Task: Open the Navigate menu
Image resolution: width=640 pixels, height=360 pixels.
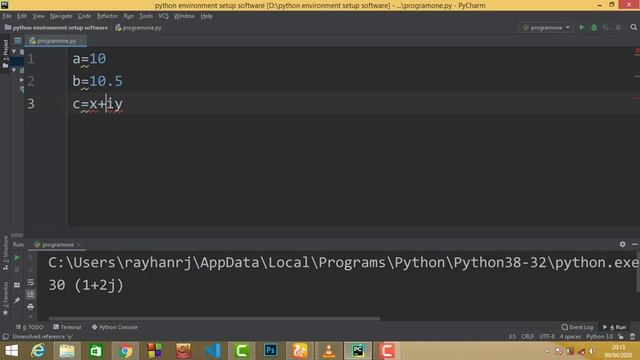Action: click(x=61, y=16)
